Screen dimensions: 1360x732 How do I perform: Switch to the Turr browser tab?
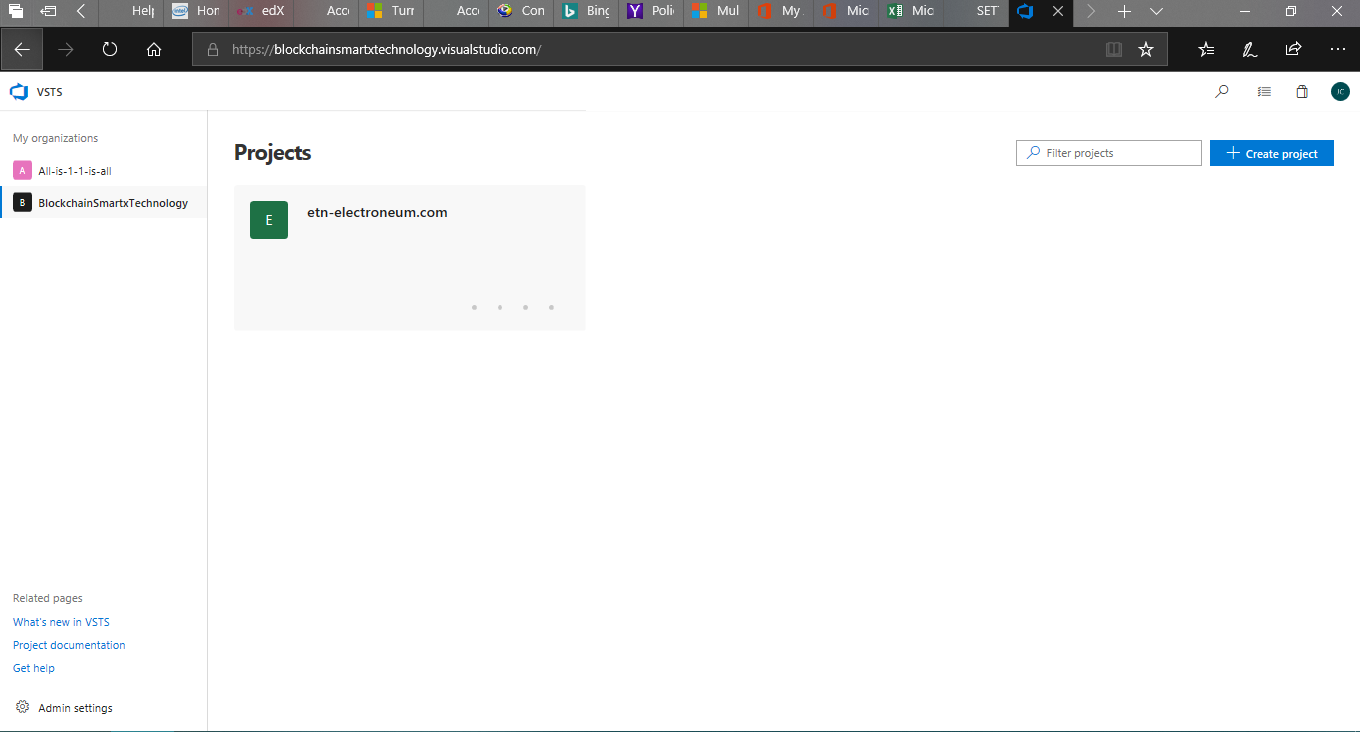click(x=392, y=12)
